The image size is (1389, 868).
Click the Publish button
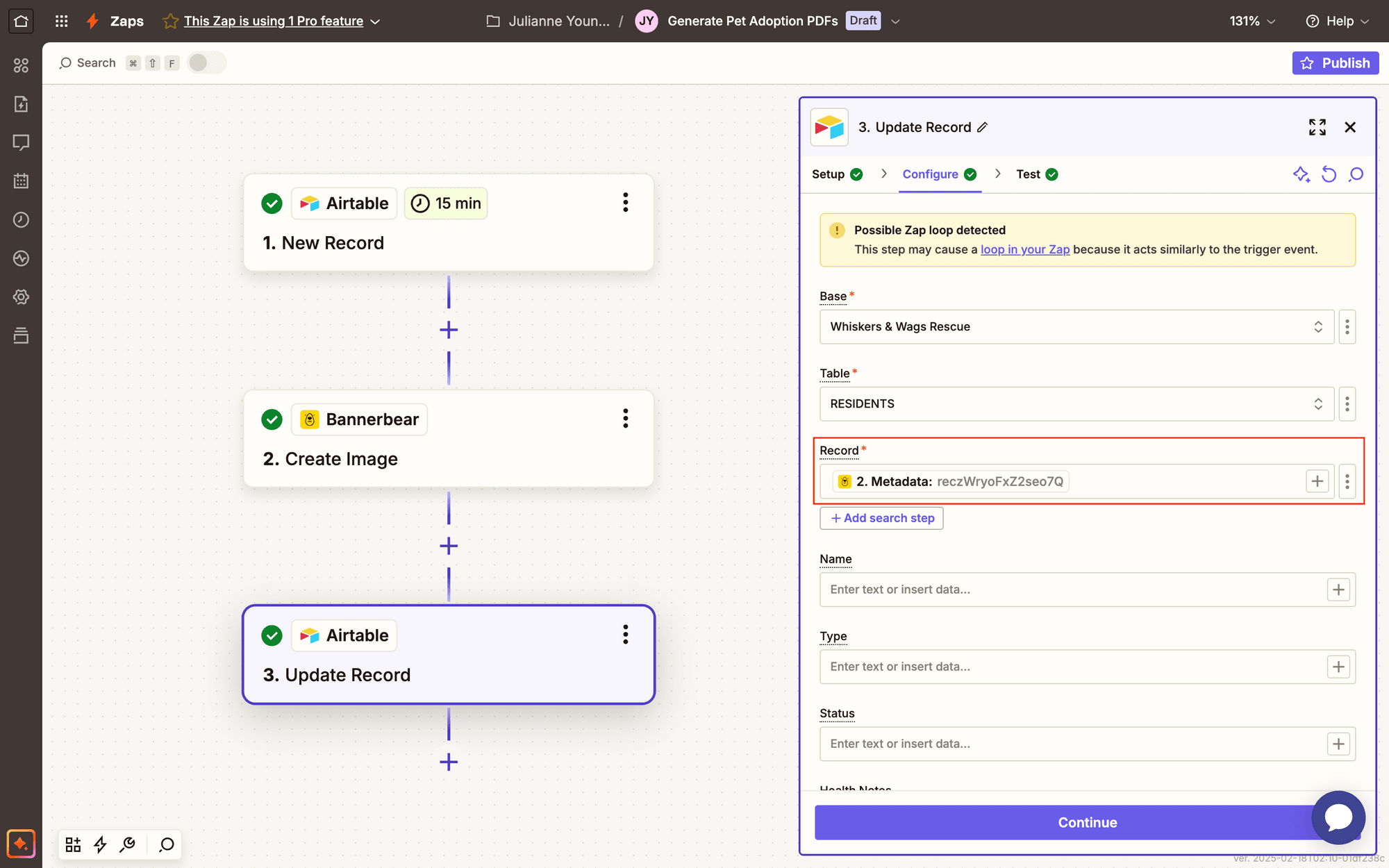(x=1336, y=62)
